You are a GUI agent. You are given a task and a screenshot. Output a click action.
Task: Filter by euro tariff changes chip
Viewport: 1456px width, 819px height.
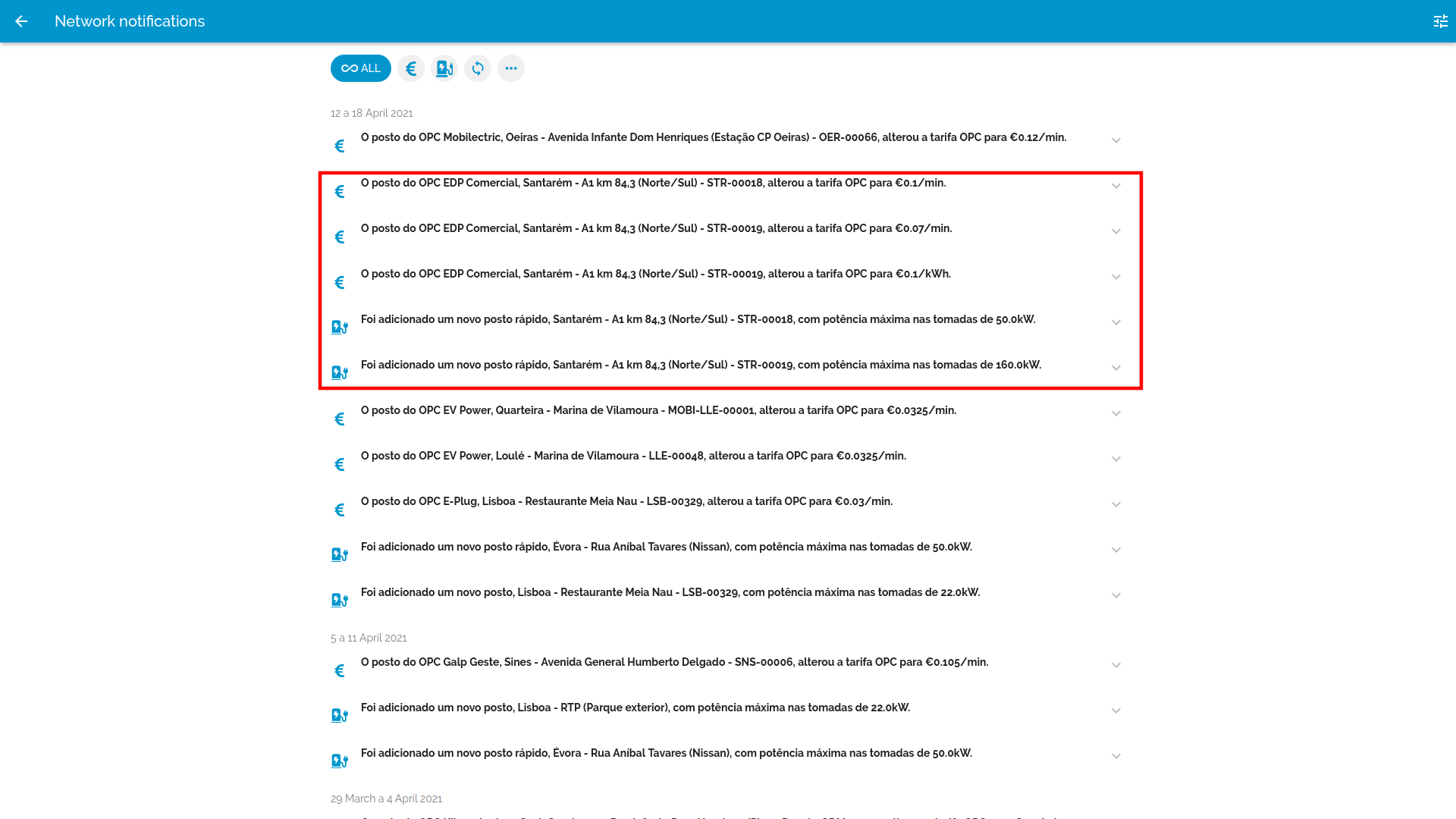click(x=411, y=68)
